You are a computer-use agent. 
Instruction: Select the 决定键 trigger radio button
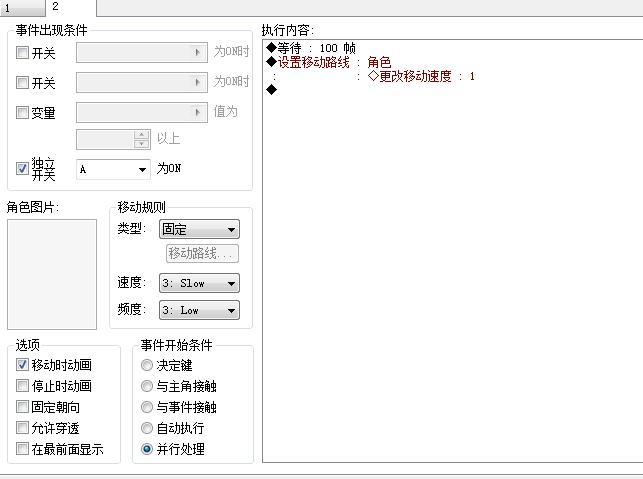(147, 365)
